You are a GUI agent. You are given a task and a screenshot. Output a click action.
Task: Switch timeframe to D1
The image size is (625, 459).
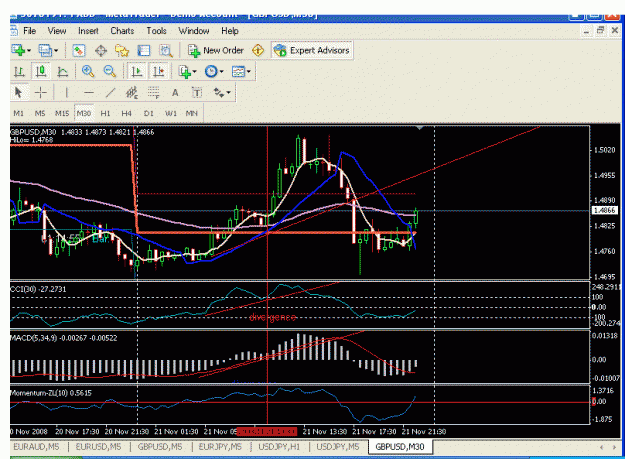click(149, 114)
